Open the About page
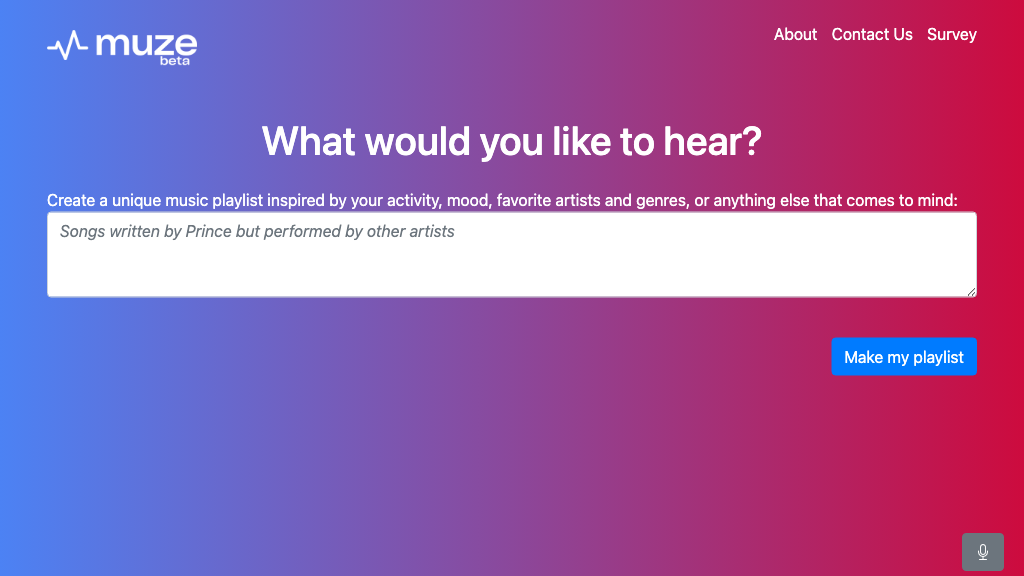Viewport: 1024px width, 576px height. 795,34
